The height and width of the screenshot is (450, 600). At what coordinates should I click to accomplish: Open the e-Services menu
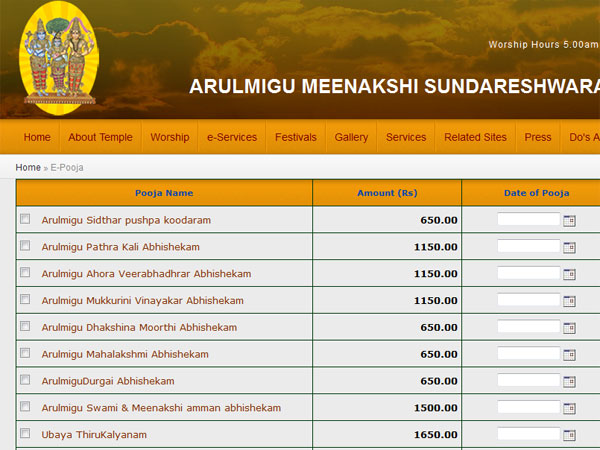coord(232,137)
